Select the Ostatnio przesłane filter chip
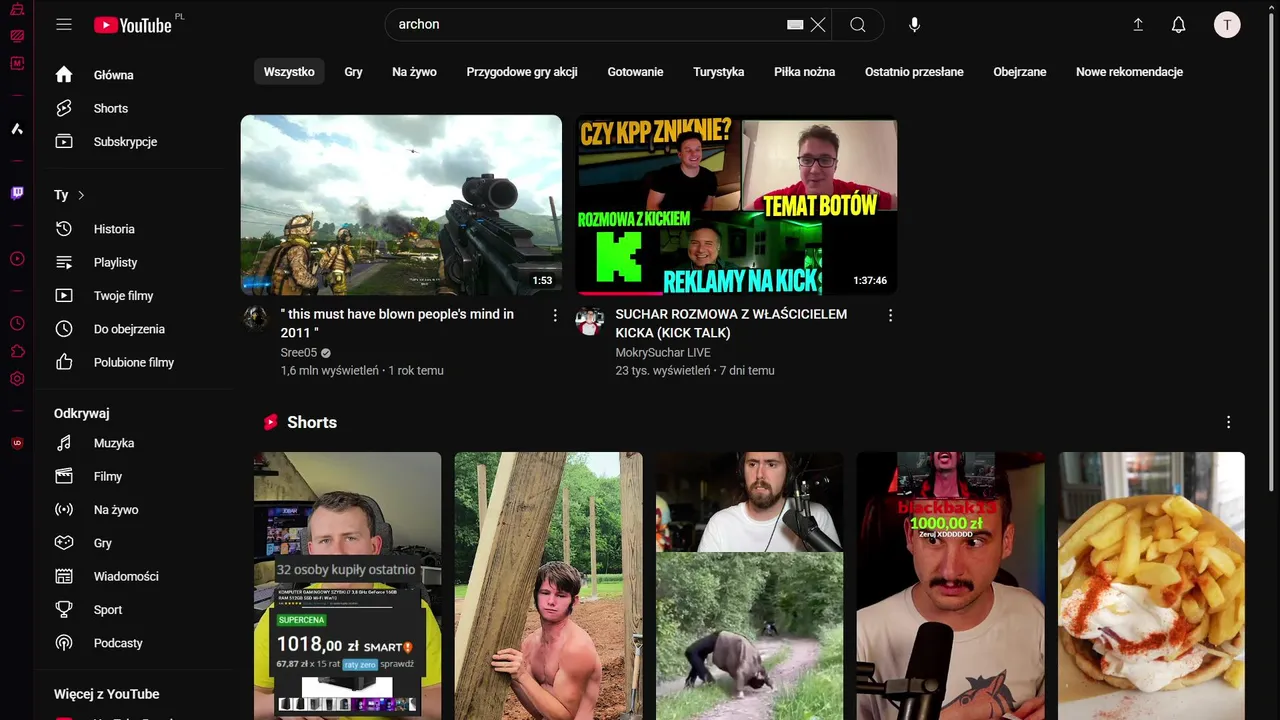 (914, 72)
